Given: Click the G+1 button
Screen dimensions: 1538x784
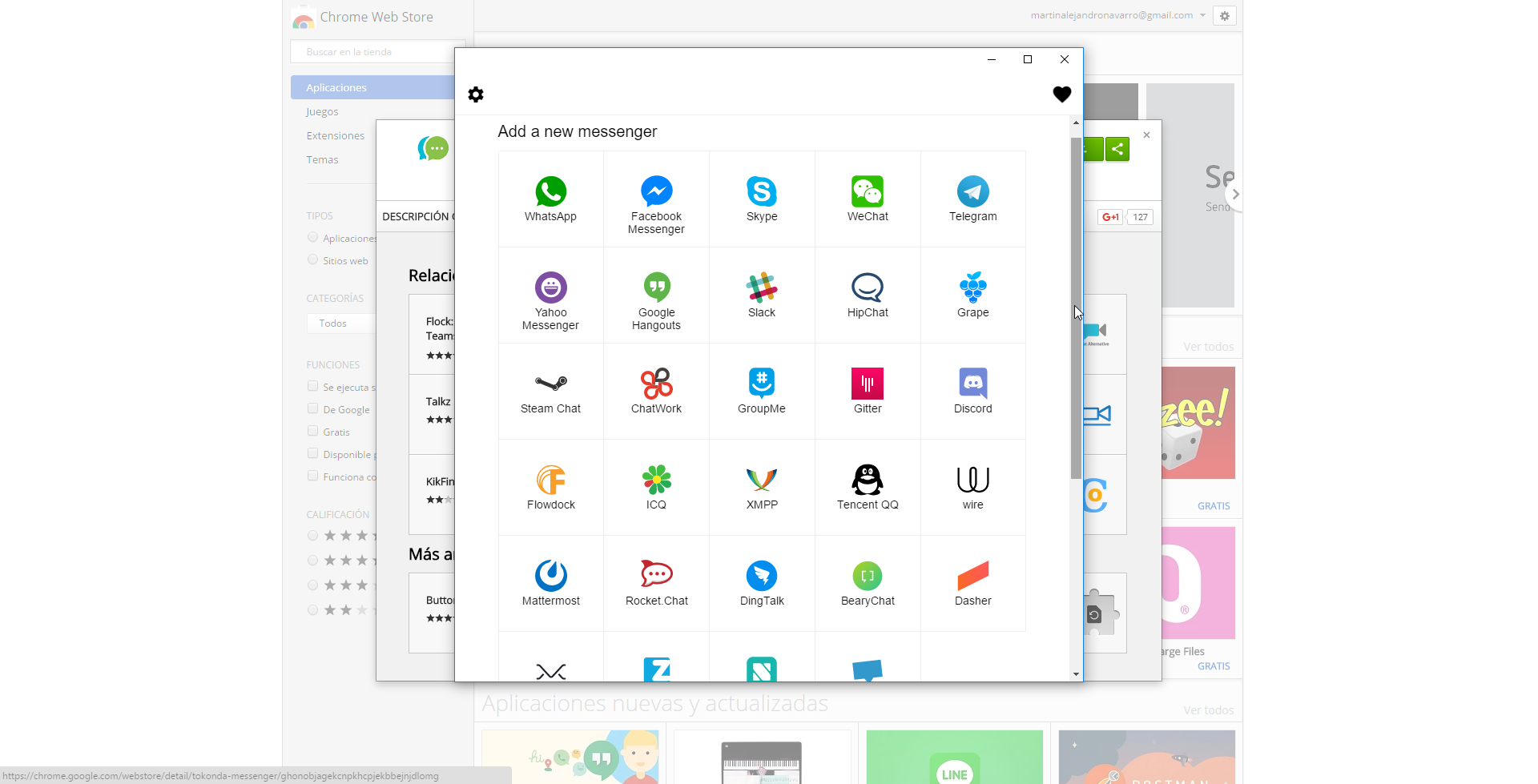Looking at the screenshot, I should pos(1110,217).
